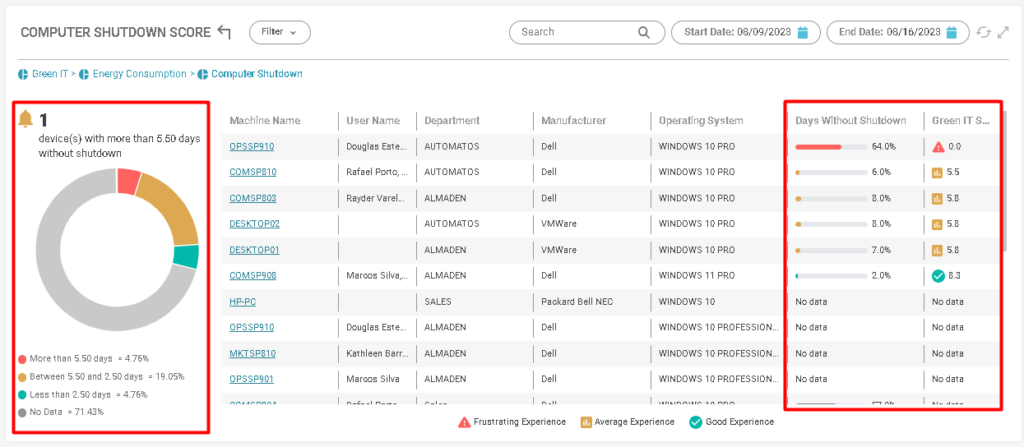The height and width of the screenshot is (447, 1024).
Task: Click the refresh icon in the top bar
Action: [983, 32]
